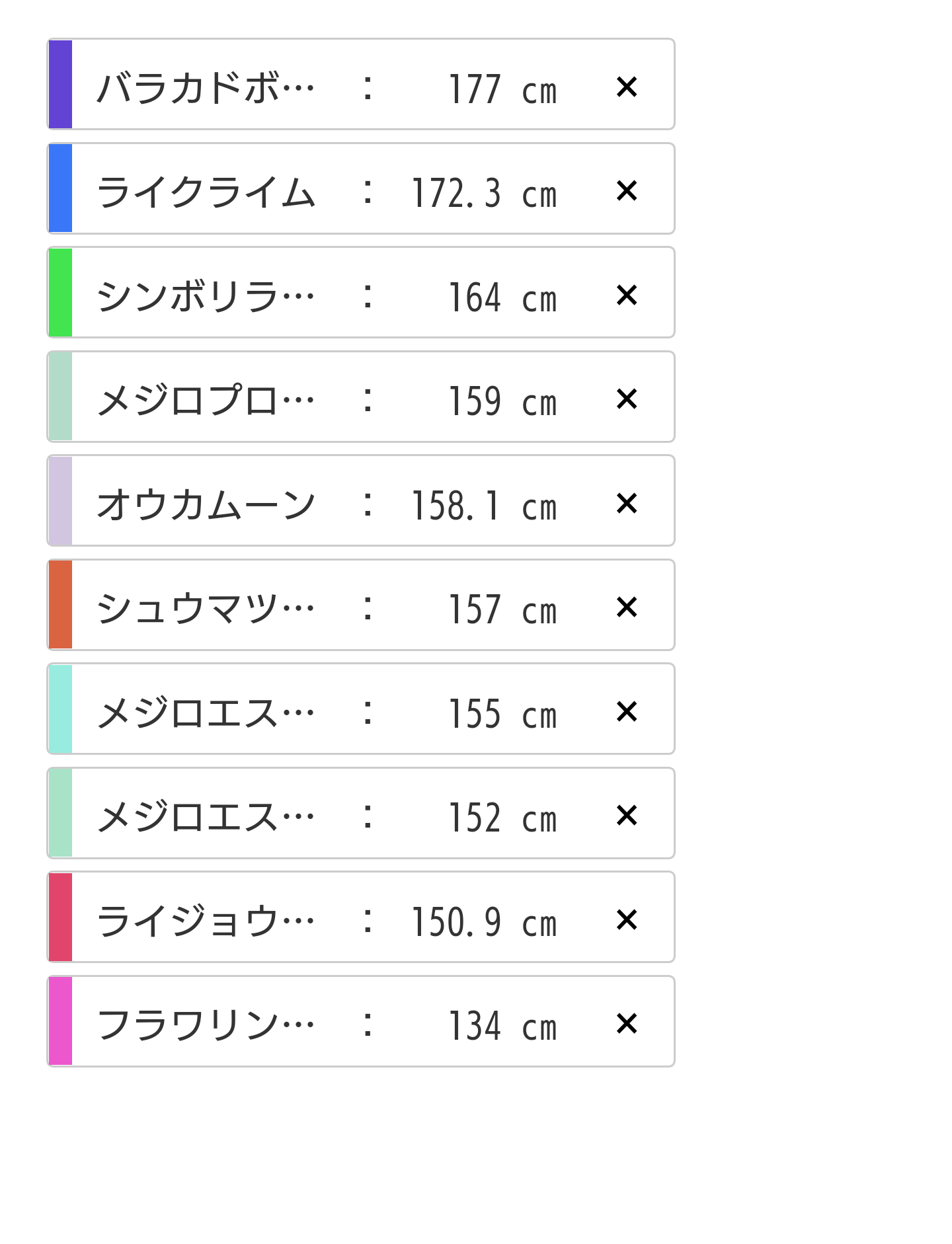Screen dimensions: 952x1244
Task: Remove the 152 cm メジロエス… entry
Action: point(626,815)
